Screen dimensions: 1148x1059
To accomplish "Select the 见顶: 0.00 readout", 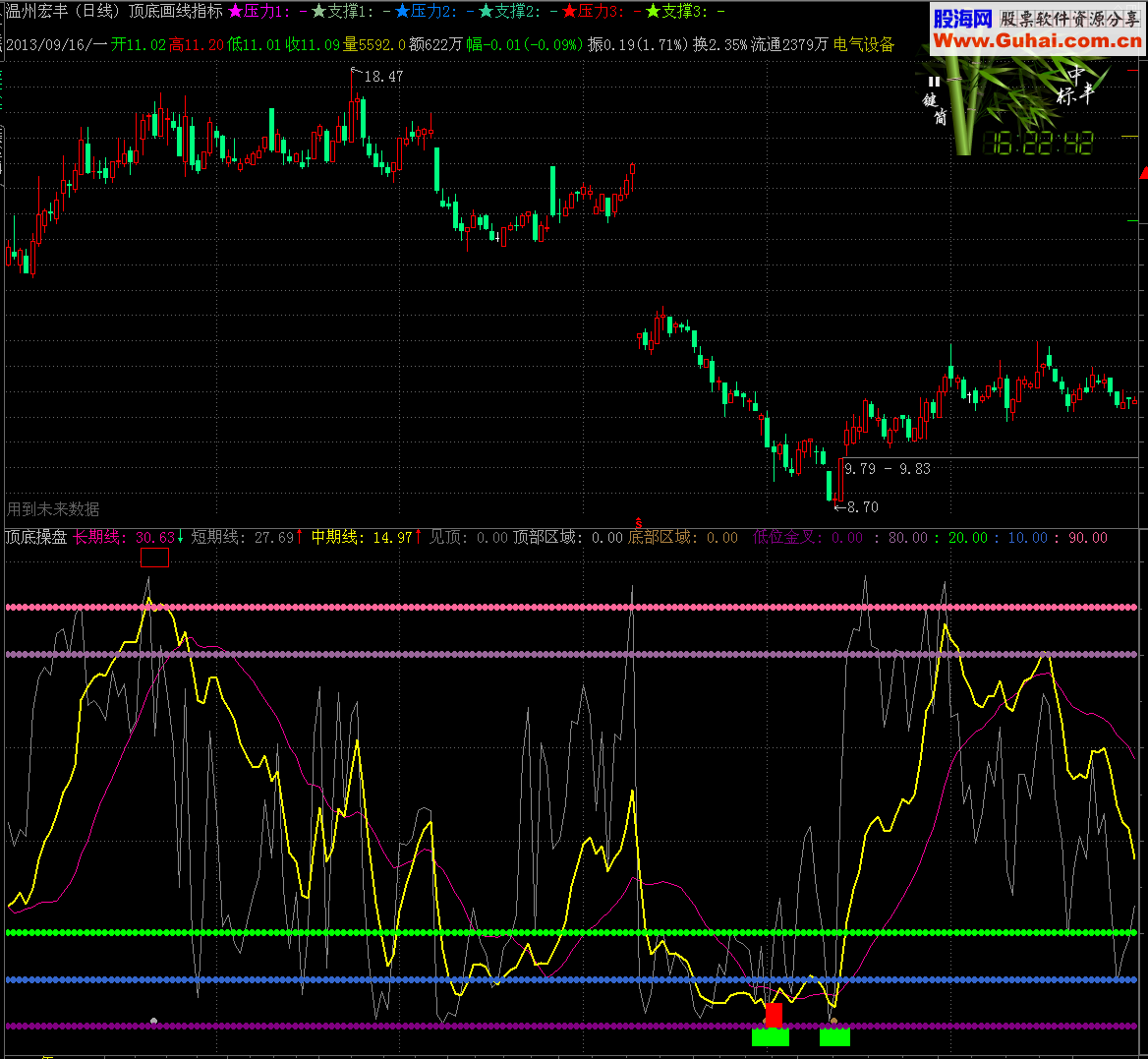I will tap(469, 538).
